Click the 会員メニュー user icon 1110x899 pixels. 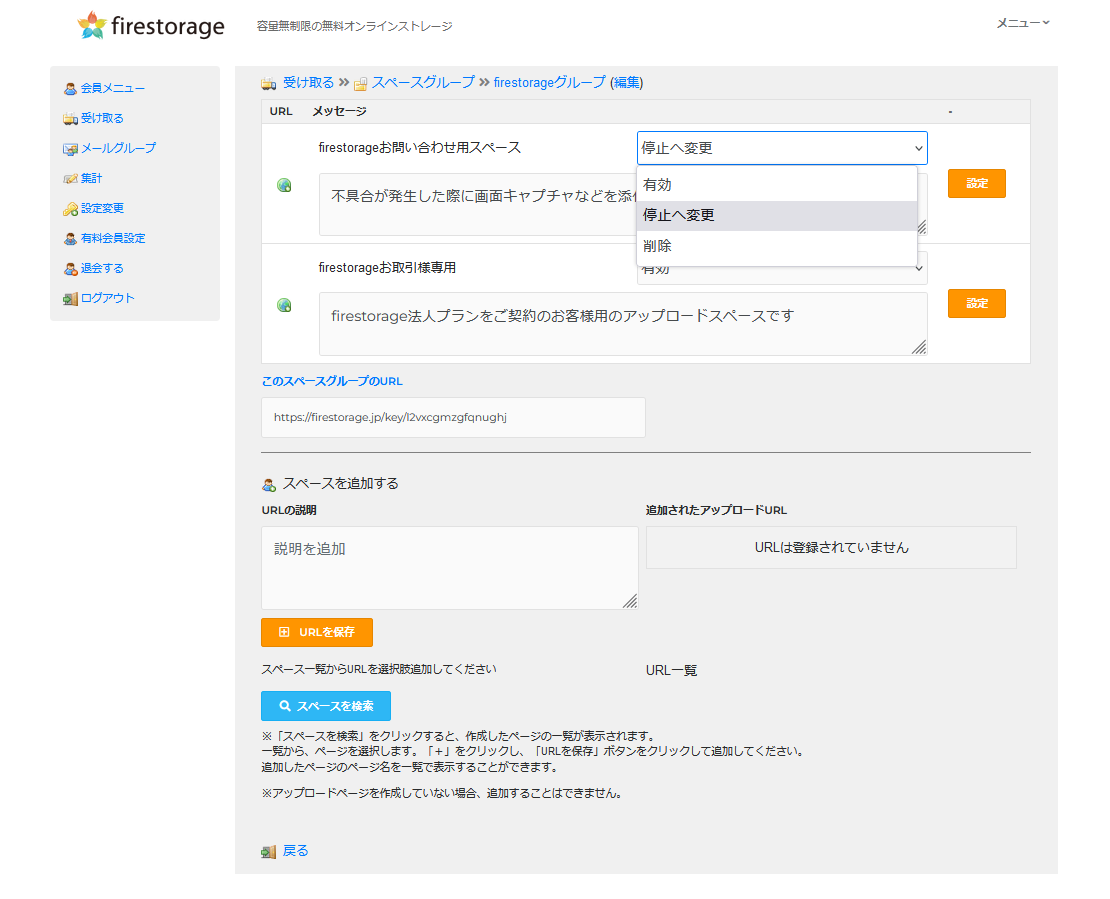(70, 88)
